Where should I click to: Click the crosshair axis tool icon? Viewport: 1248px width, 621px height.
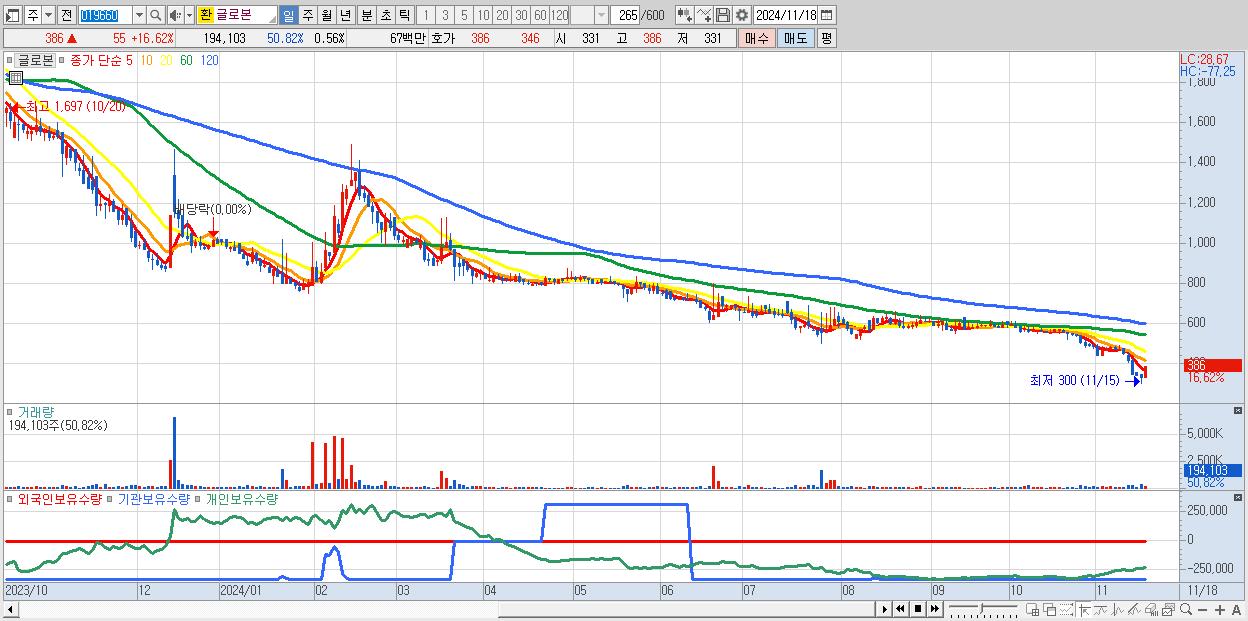click(1084, 610)
